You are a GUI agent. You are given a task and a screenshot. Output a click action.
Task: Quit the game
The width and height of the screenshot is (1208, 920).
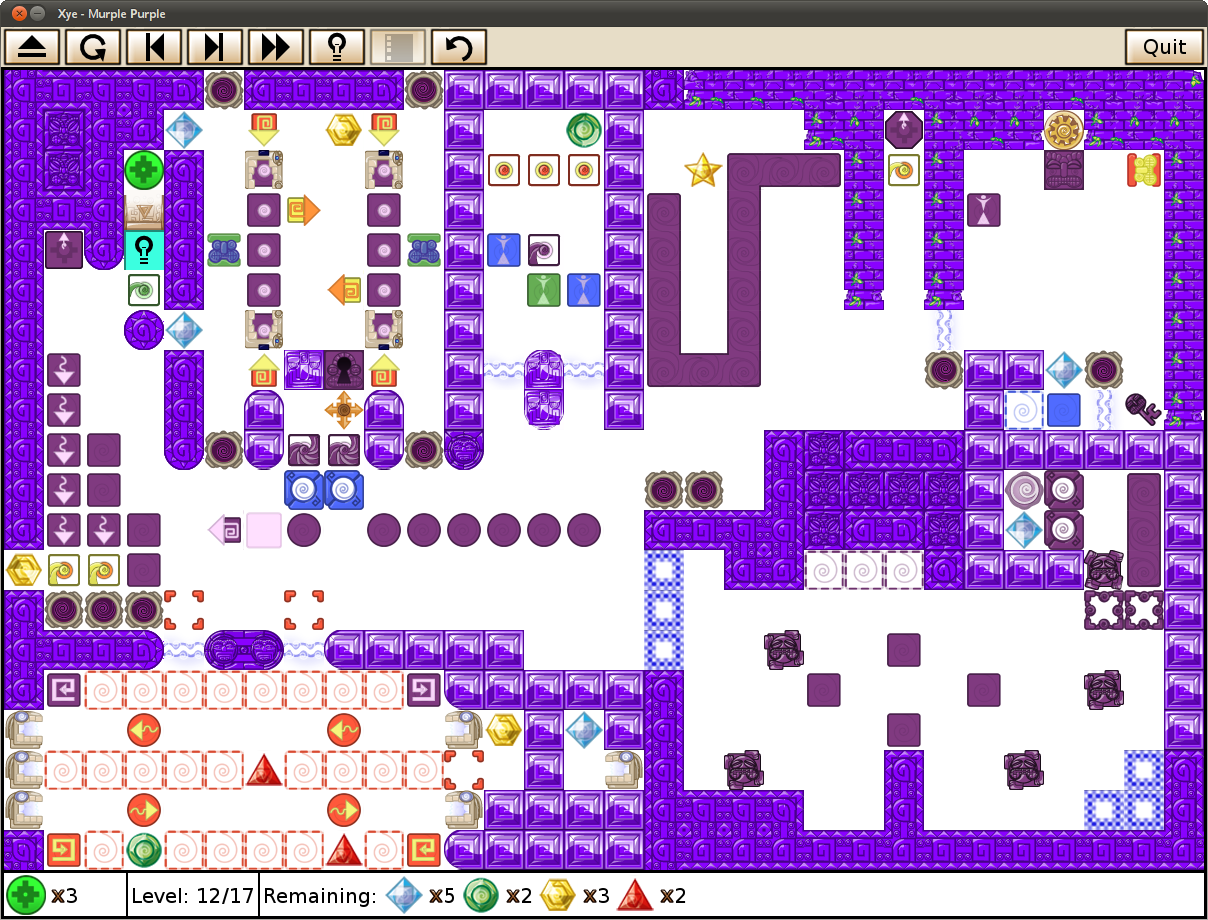pos(1164,46)
